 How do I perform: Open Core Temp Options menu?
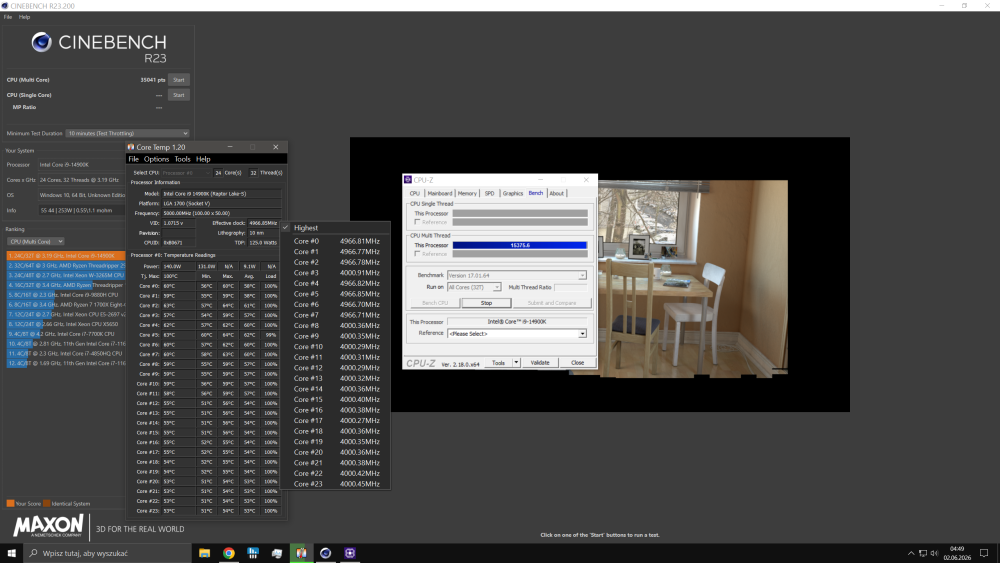click(156, 159)
